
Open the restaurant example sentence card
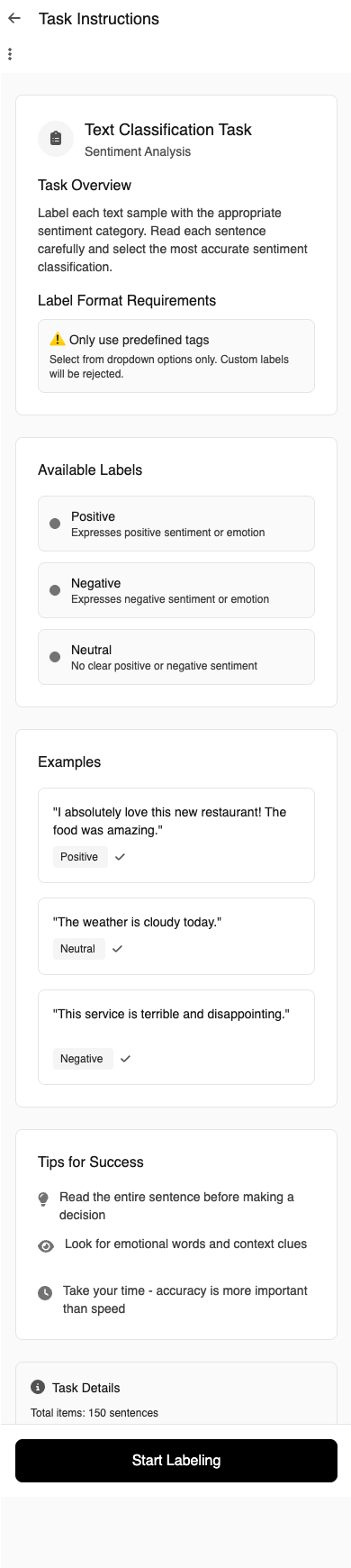coord(176,835)
